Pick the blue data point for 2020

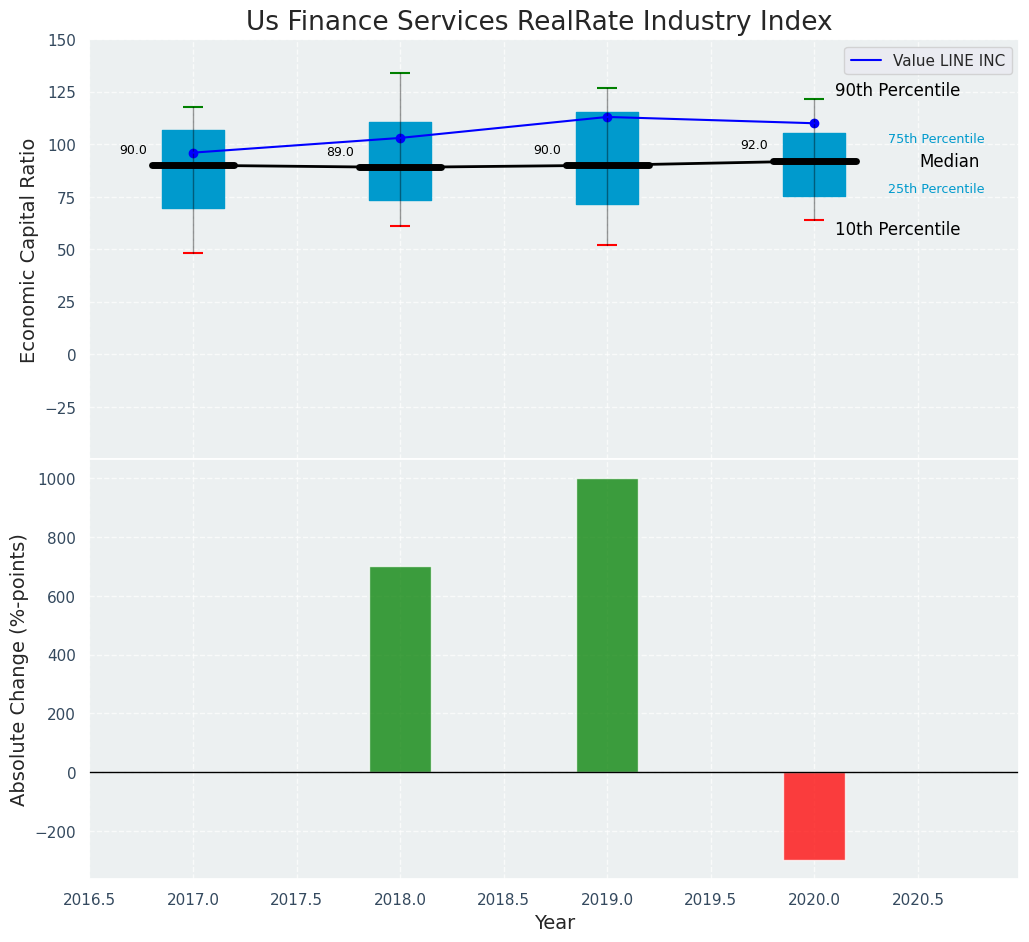tap(814, 123)
